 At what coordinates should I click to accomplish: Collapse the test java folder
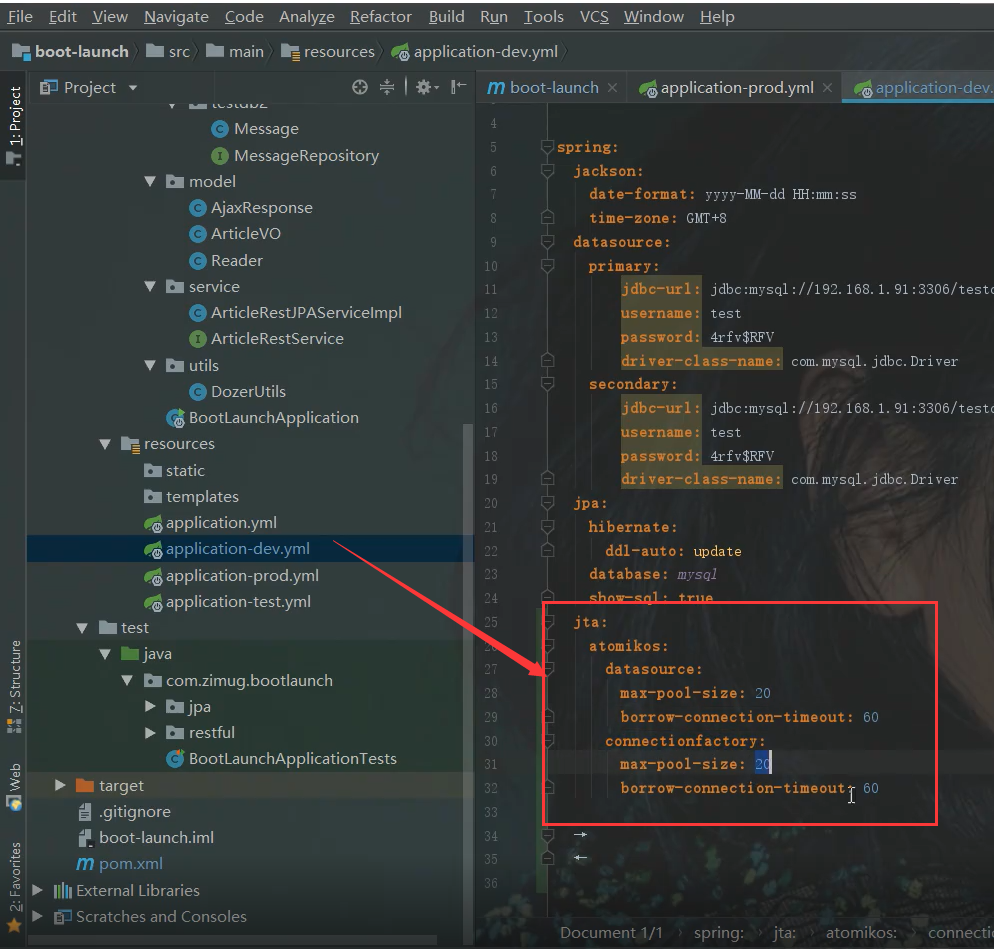click(105, 654)
